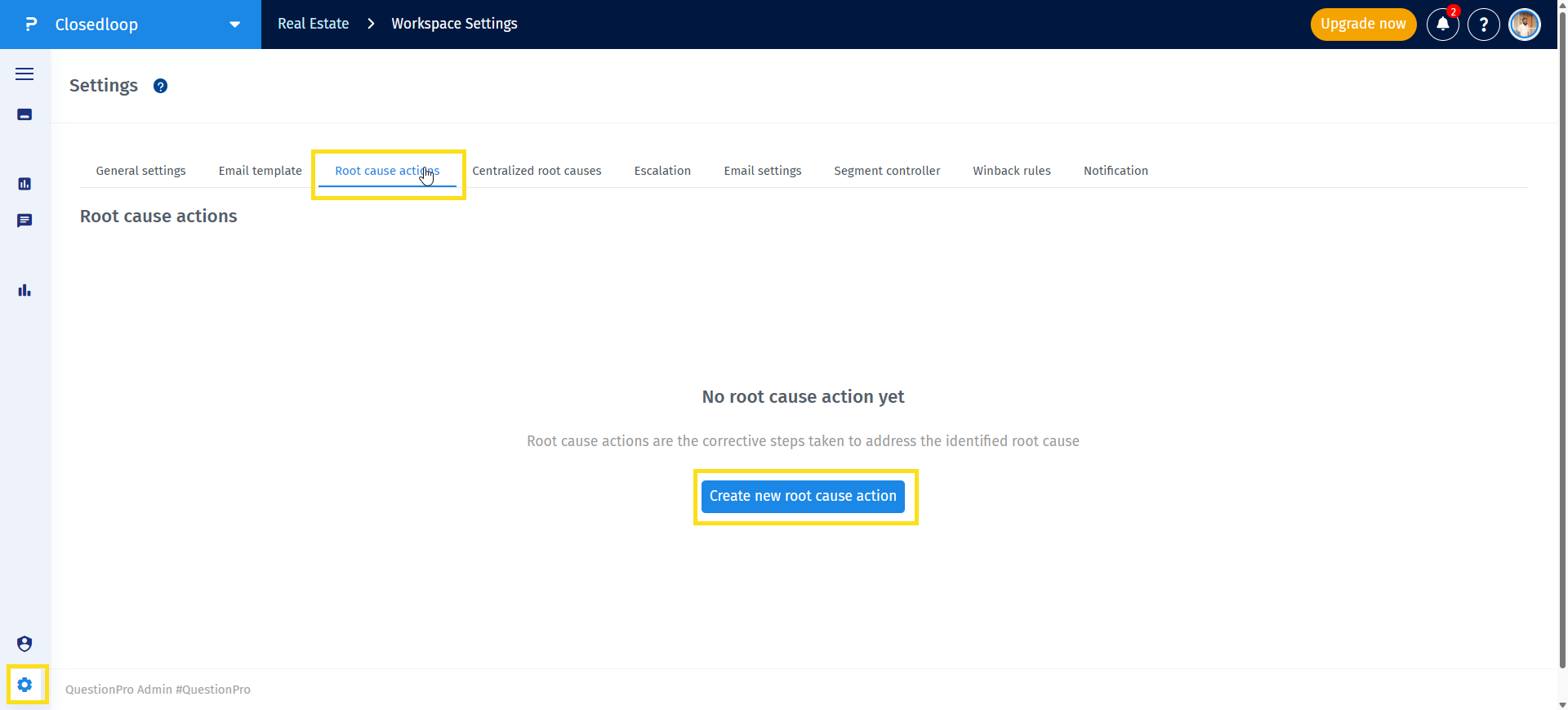This screenshot has height=710, width=1568.
Task: Click the scrollbar down arrow
Action: (x=1562, y=704)
